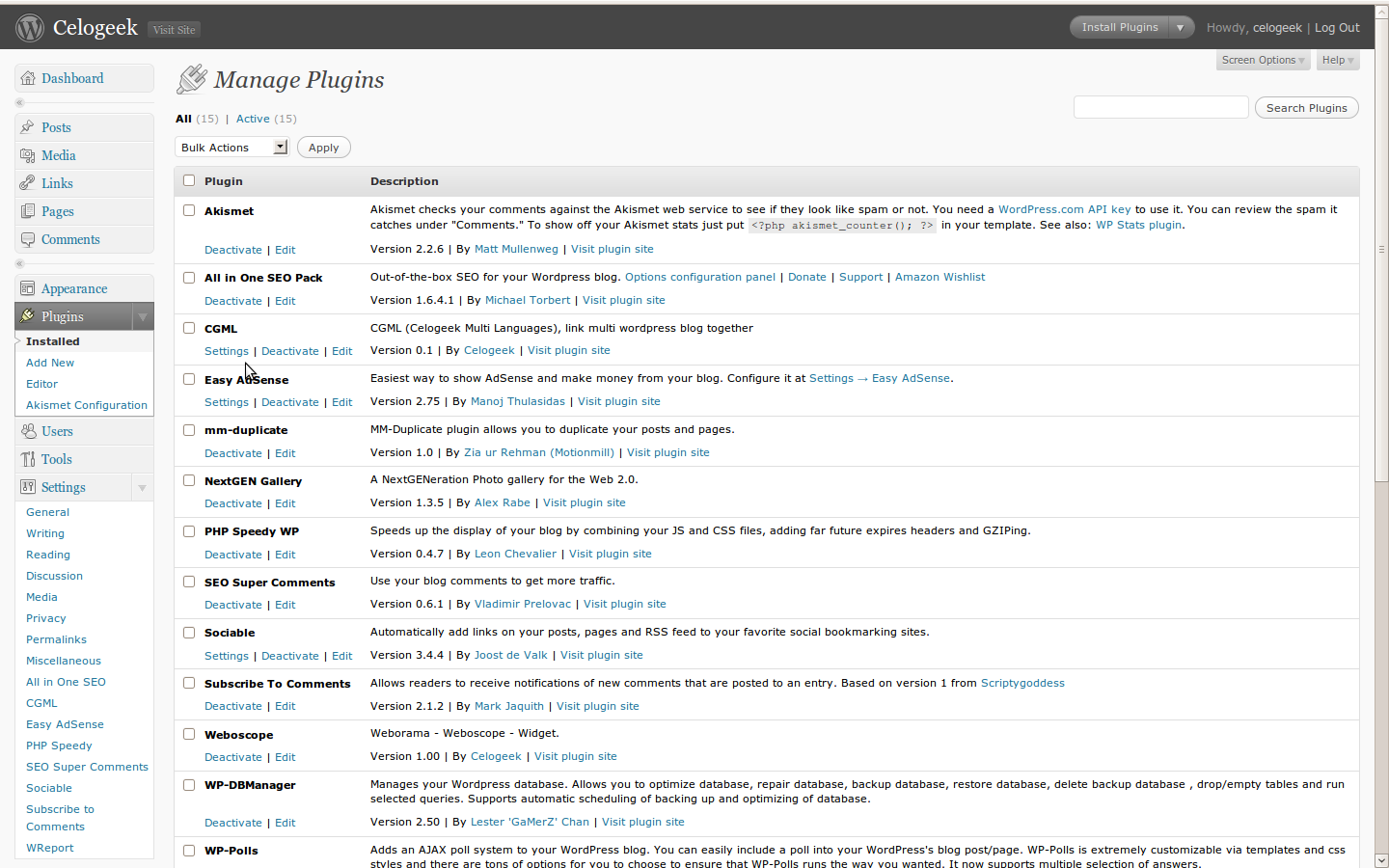Collapse the Plugins menu section arrow

click(x=143, y=316)
